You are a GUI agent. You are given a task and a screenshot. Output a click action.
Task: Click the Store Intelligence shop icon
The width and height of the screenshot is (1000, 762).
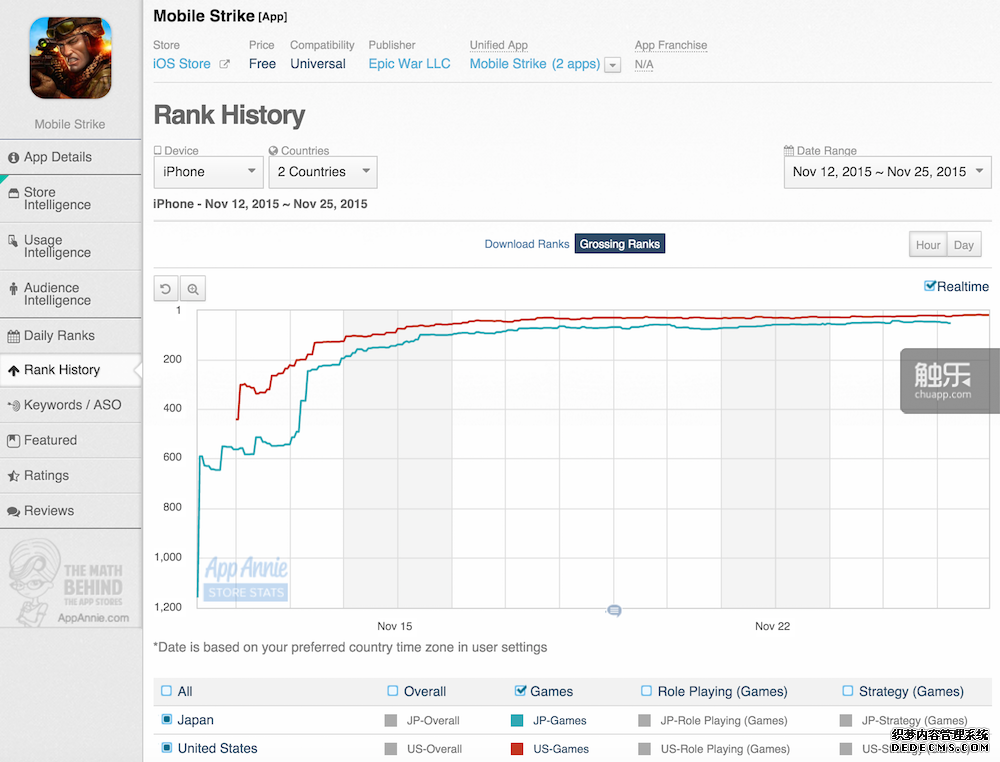[x=13, y=193]
